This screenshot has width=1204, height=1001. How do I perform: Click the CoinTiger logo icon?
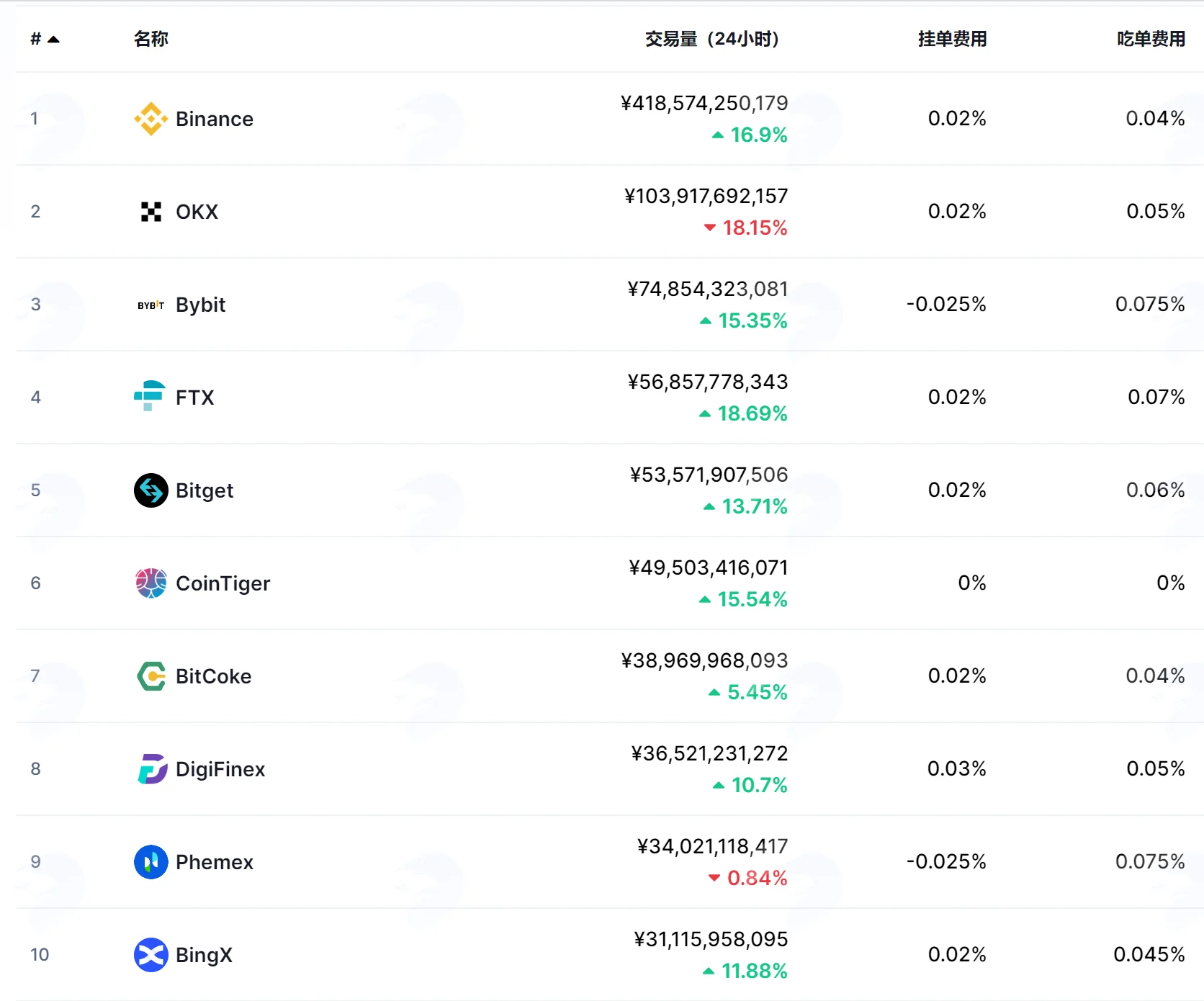click(x=150, y=583)
